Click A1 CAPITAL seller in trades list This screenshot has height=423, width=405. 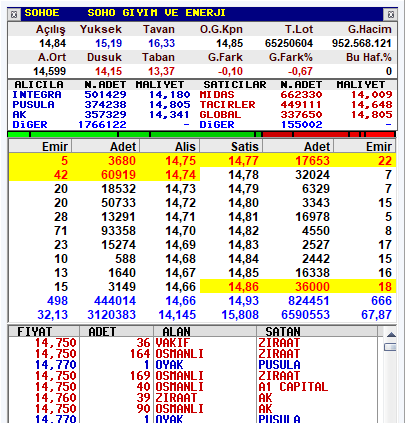tap(293, 387)
